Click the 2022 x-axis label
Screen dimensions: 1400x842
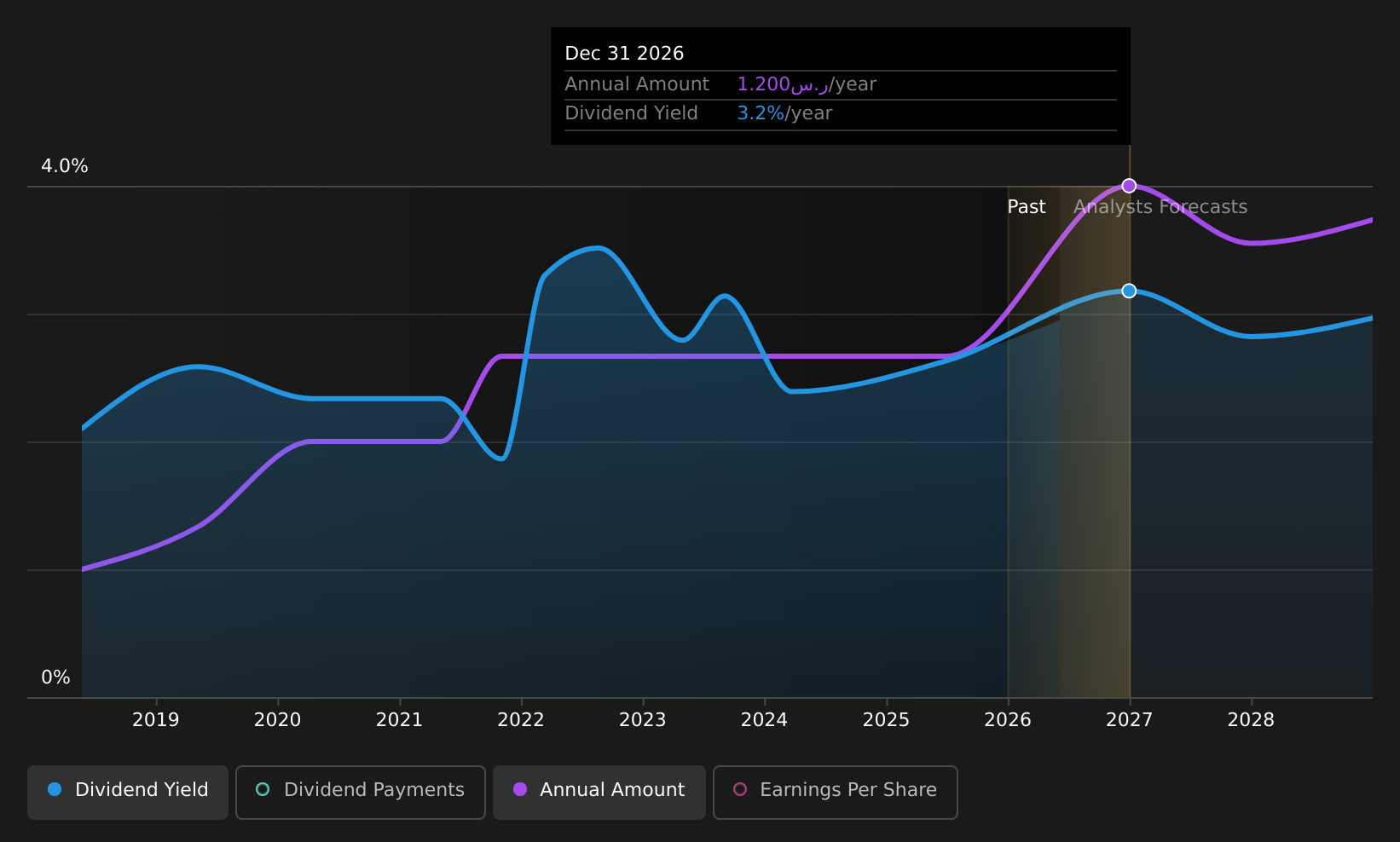click(521, 720)
